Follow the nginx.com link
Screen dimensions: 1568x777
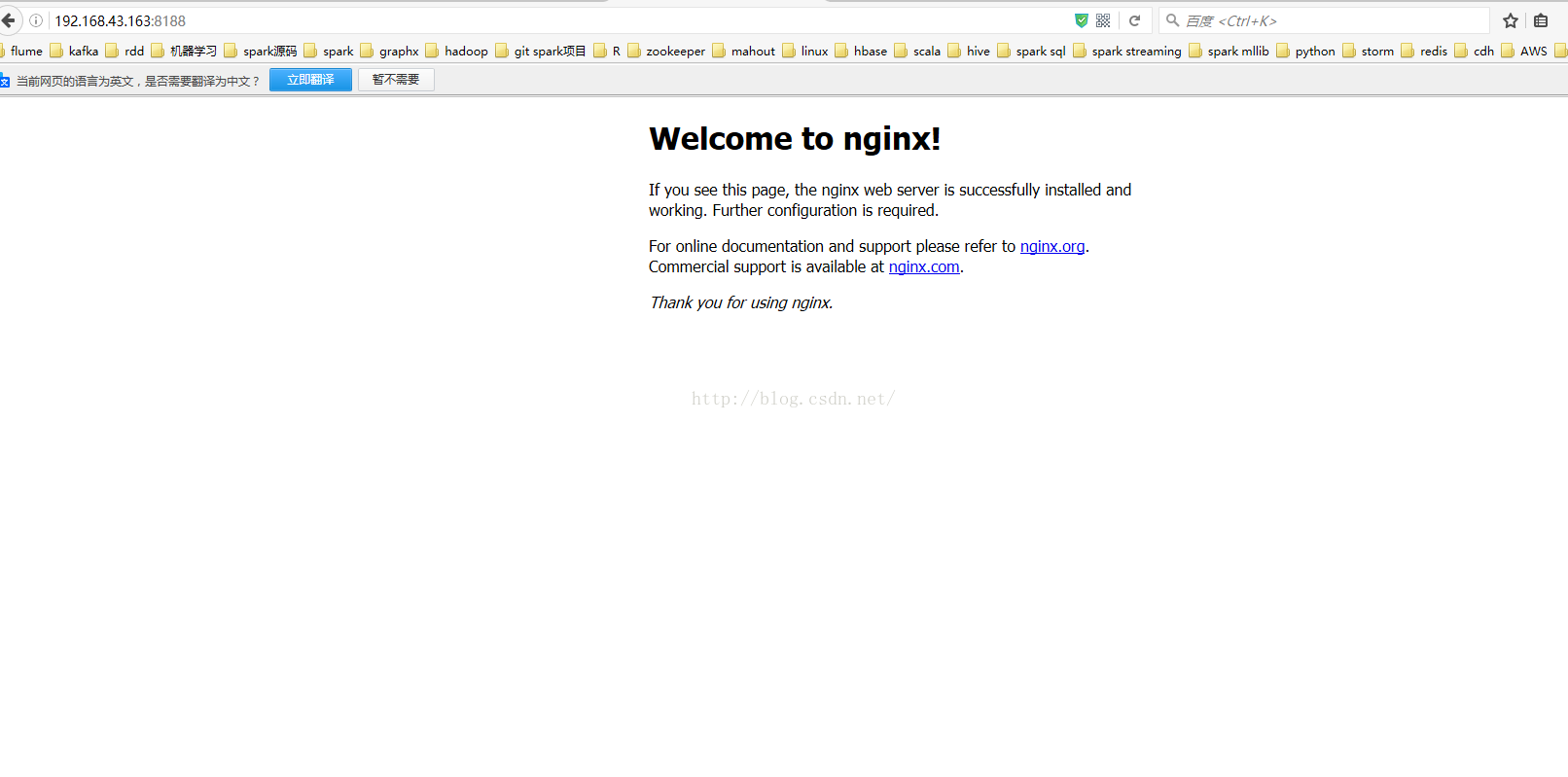pos(924,266)
